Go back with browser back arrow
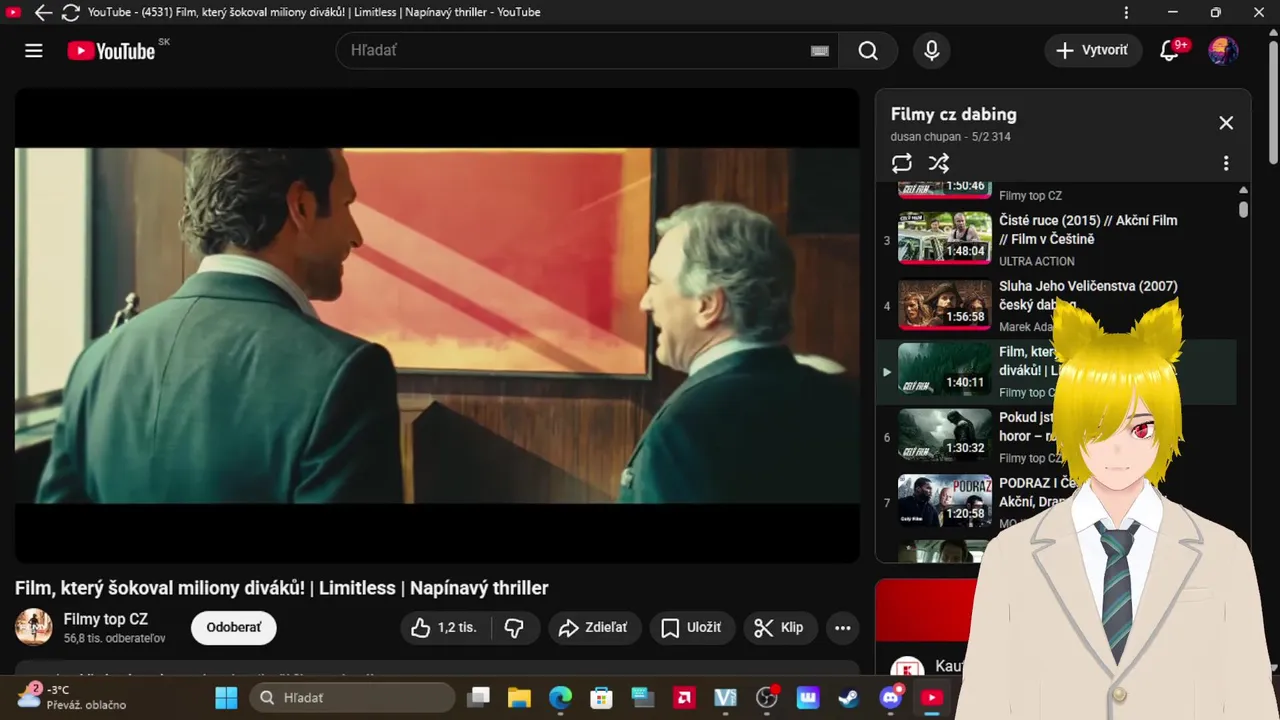 pos(43,13)
